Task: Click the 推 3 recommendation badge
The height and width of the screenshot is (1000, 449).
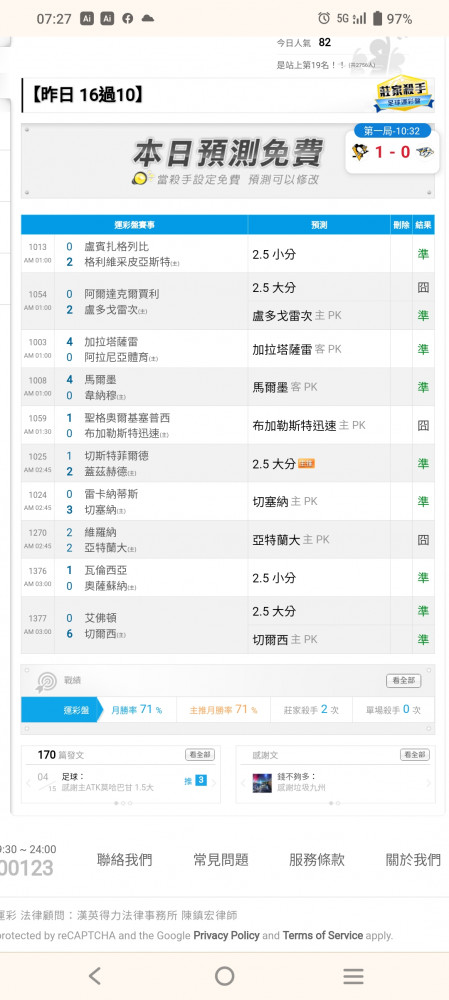Action: (195, 780)
